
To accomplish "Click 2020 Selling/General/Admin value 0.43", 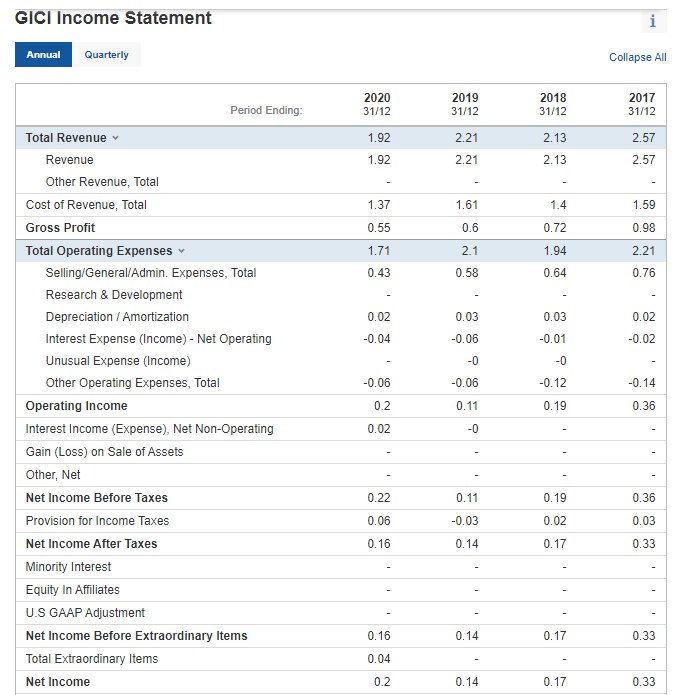I will point(379,273).
